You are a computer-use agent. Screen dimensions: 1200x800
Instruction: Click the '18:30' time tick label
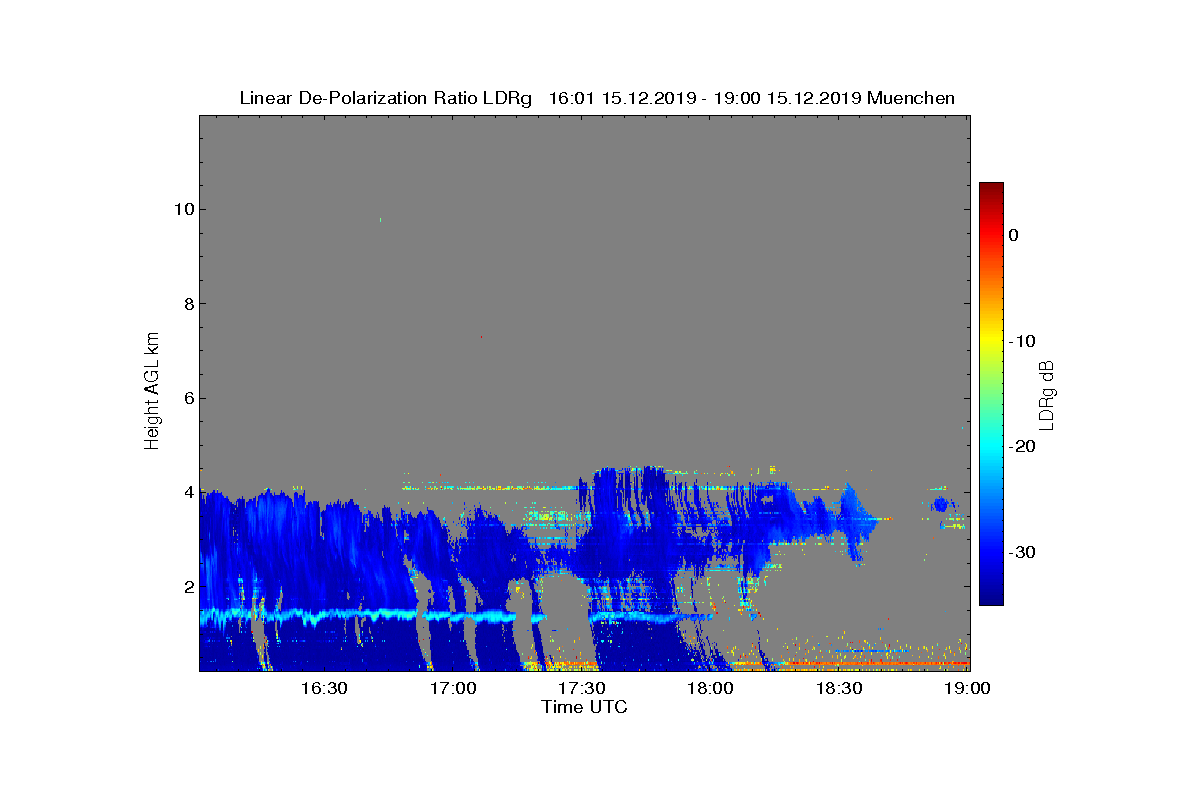(840, 688)
